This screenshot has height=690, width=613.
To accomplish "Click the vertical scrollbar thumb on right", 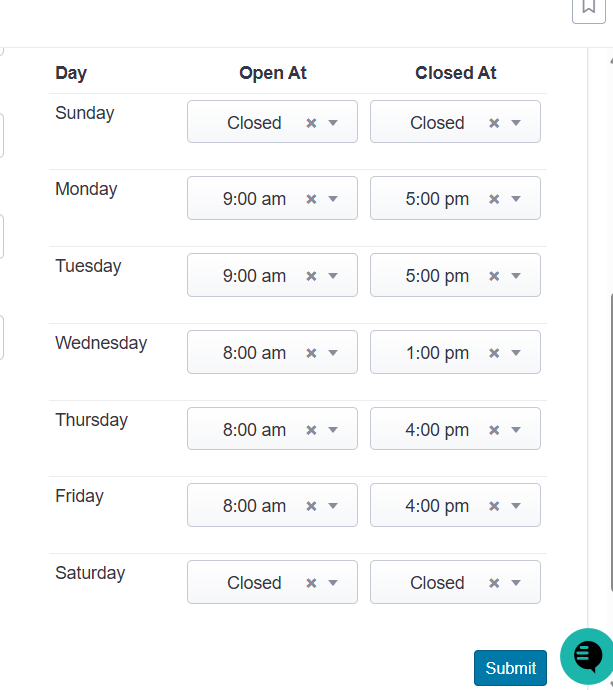I will pyautogui.click(x=611, y=442).
